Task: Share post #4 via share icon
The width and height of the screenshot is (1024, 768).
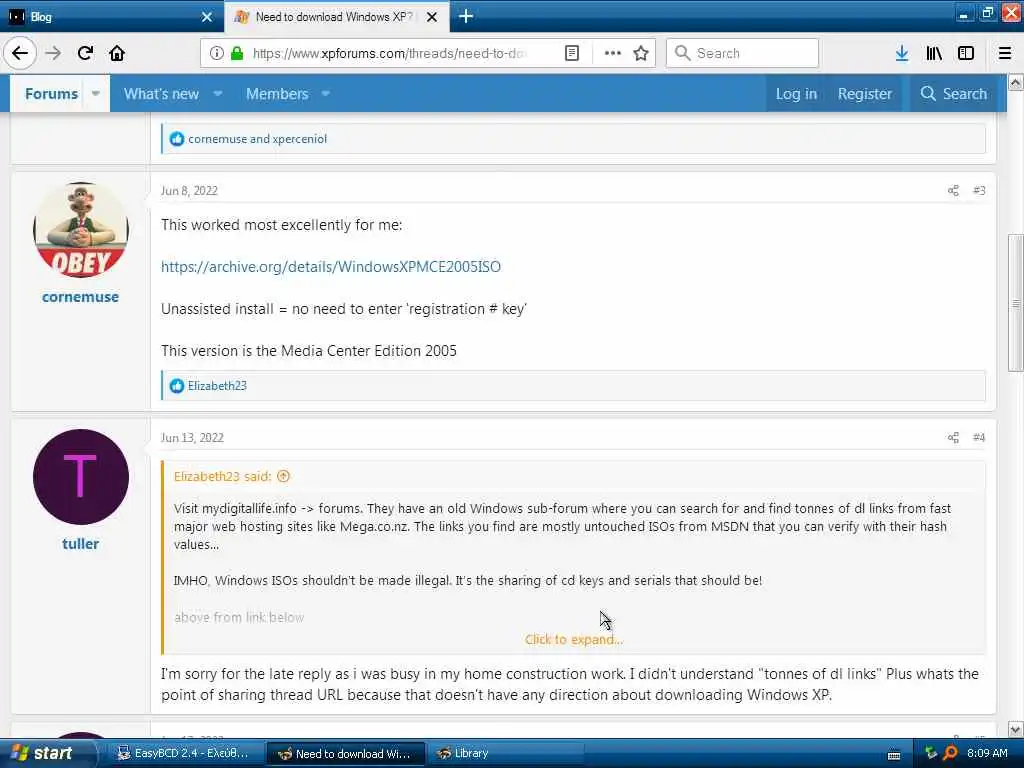Action: click(x=953, y=438)
